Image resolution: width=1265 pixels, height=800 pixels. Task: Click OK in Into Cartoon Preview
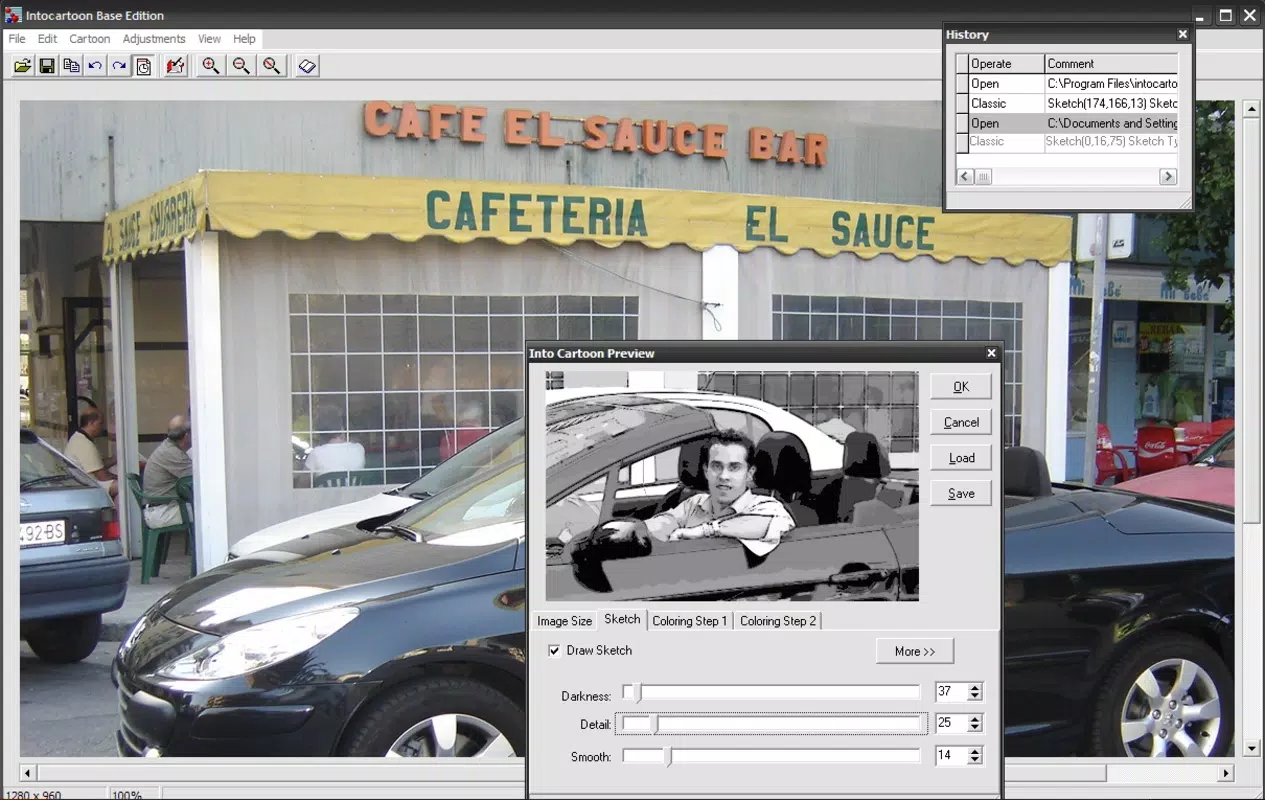(961, 387)
